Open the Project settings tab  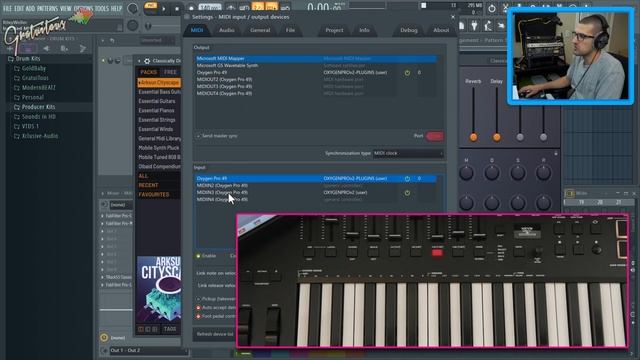[334, 30]
